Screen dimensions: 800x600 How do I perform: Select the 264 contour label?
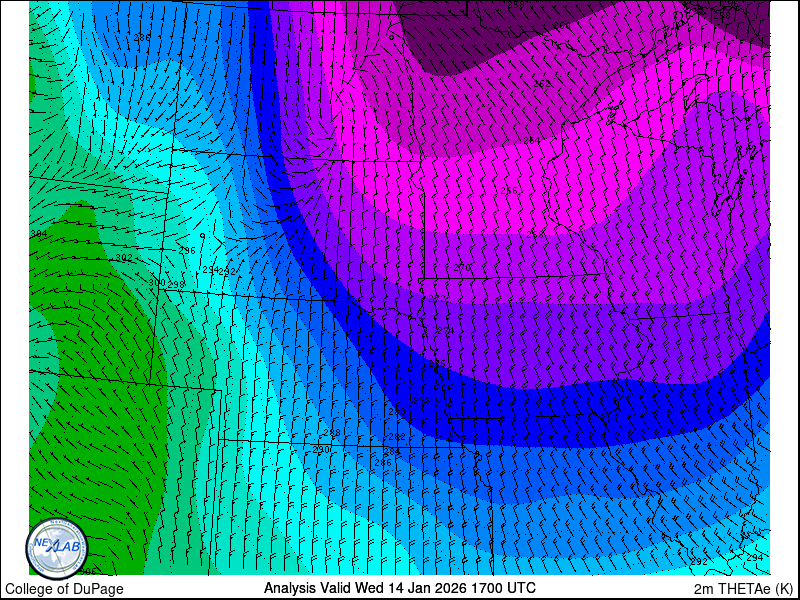pyautogui.click(x=532, y=140)
